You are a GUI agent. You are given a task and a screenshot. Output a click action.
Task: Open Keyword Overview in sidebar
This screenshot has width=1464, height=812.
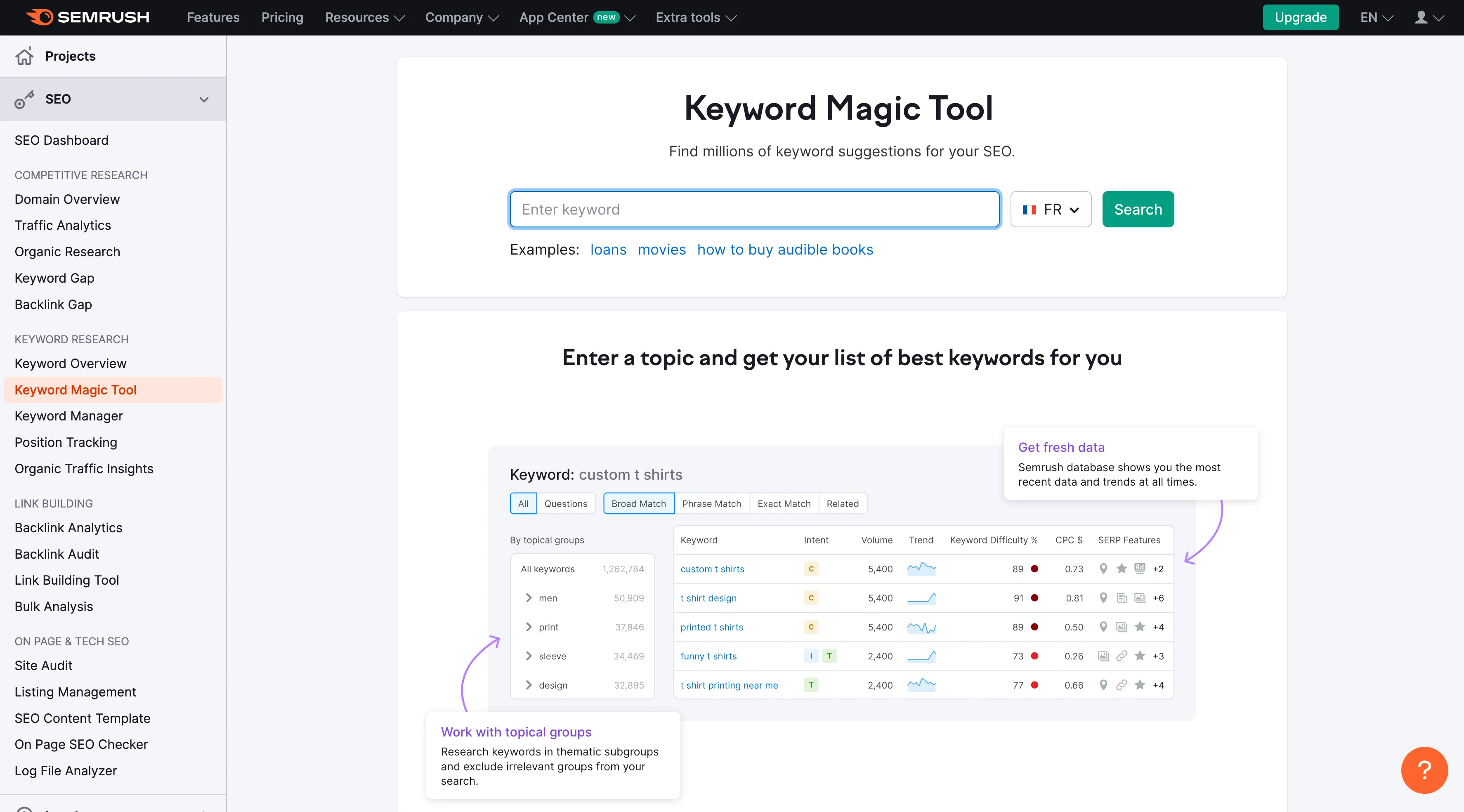71,364
